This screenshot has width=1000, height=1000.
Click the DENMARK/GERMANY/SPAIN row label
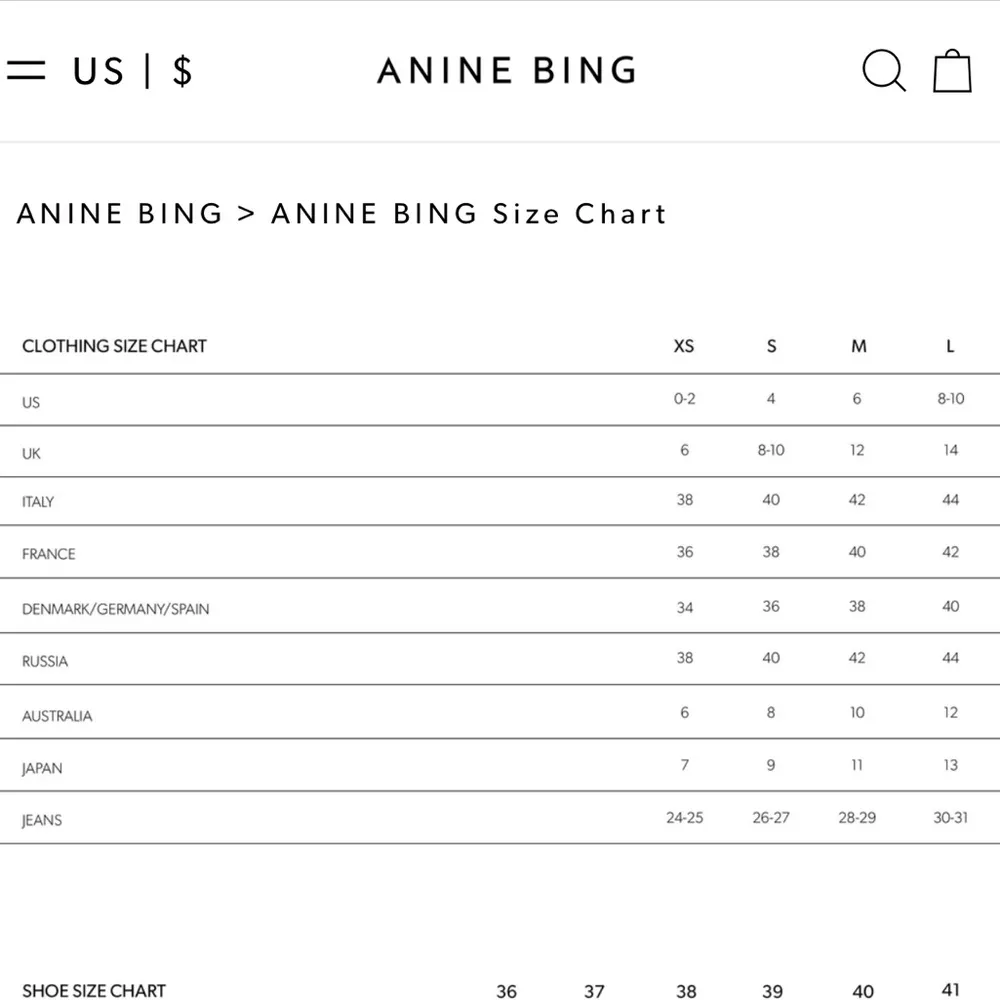(x=116, y=608)
